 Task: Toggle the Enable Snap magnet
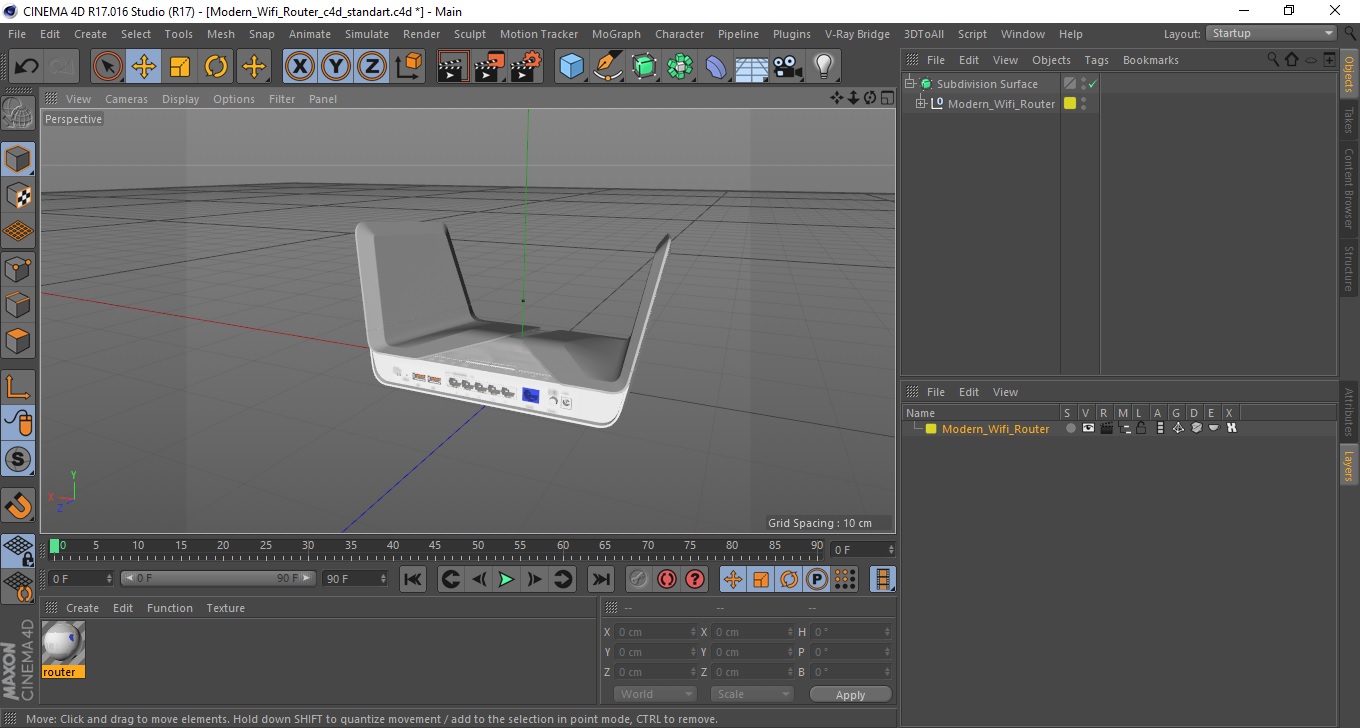(18, 505)
